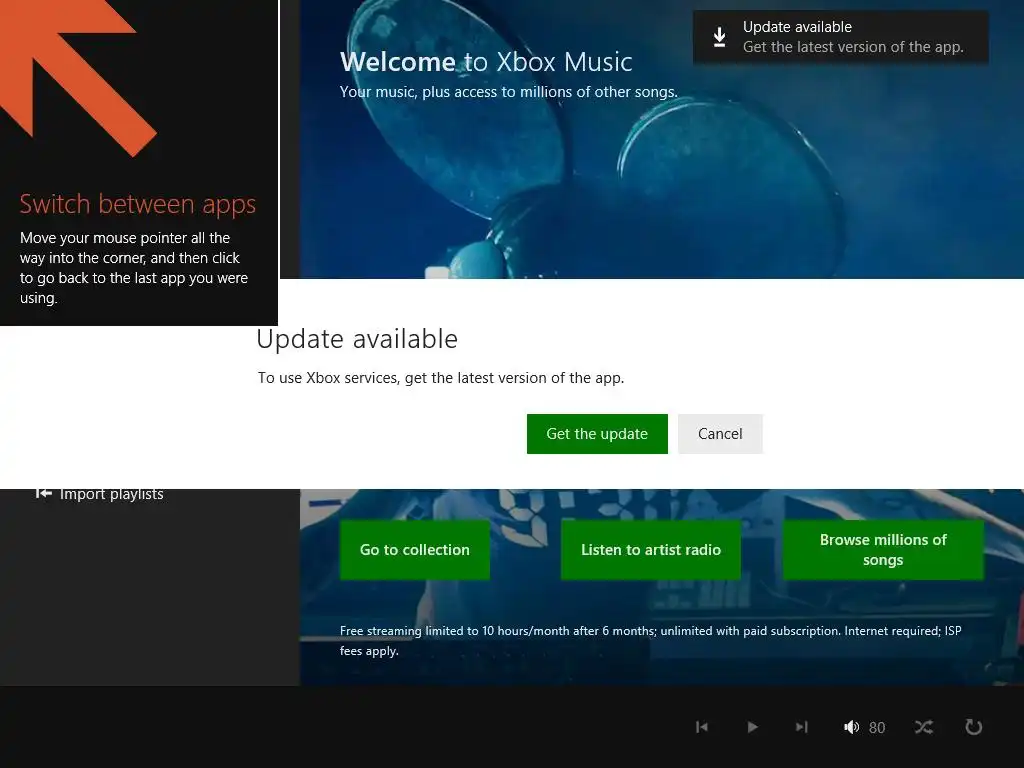Click the Update available dialog title
The height and width of the screenshot is (768, 1024).
tap(357, 339)
